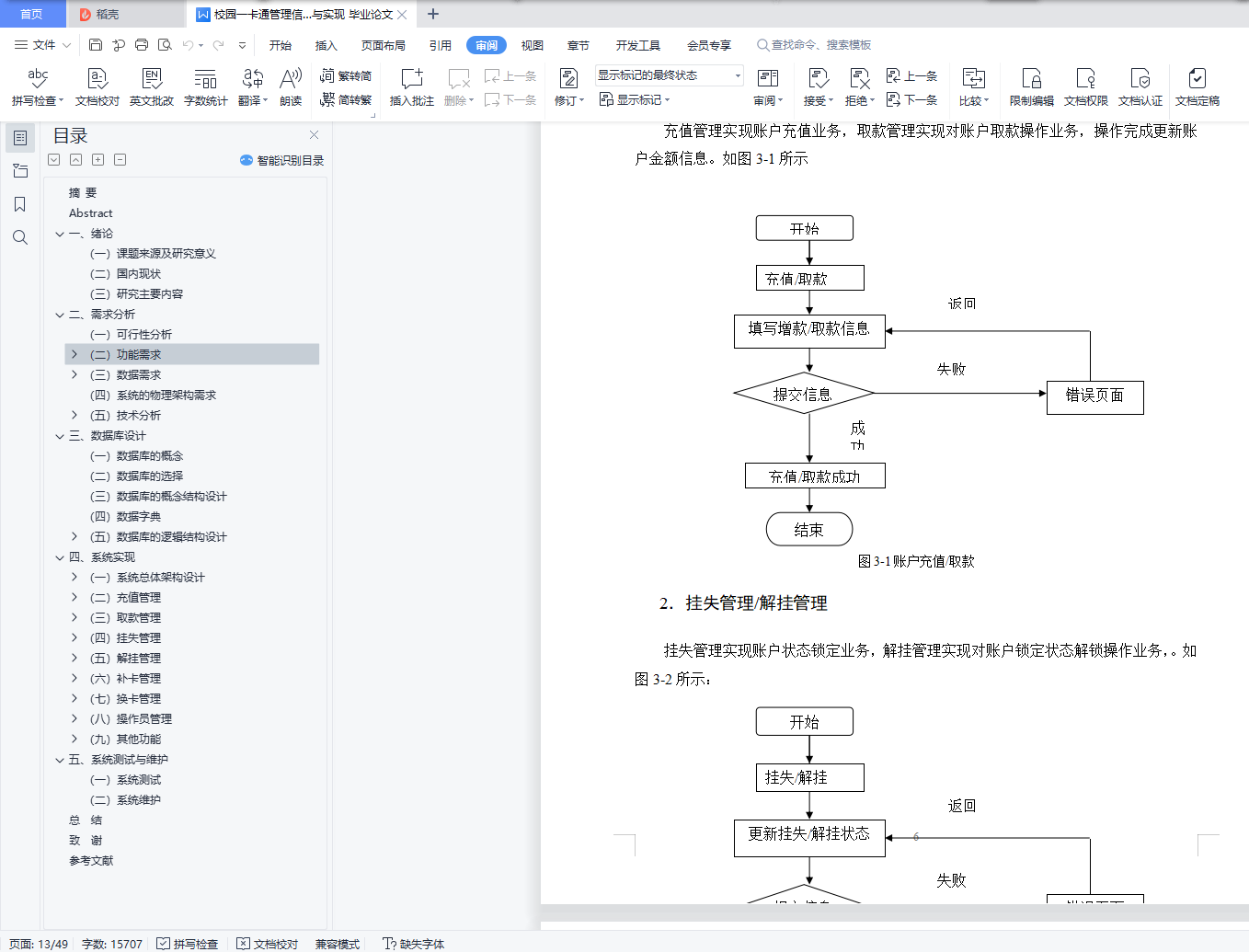This screenshot has width=1249, height=952.
Task: Jump to Abstract in the outline
Action: pyautogui.click(x=91, y=213)
